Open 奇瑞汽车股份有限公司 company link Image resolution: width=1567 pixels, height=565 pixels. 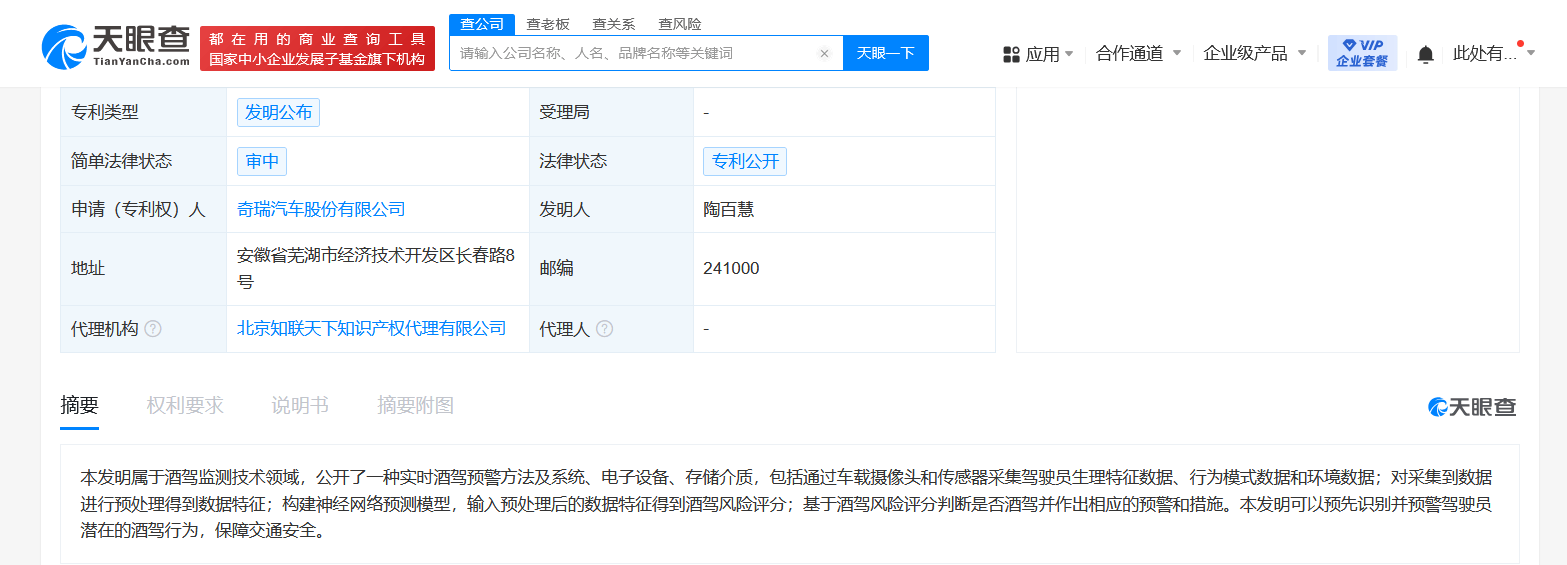321,209
